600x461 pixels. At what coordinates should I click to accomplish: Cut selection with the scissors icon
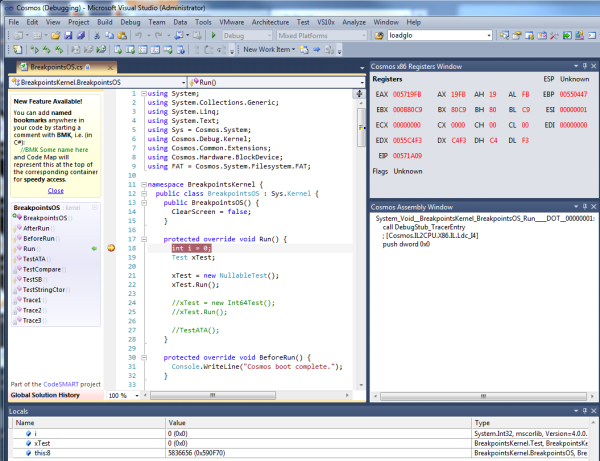(97, 36)
